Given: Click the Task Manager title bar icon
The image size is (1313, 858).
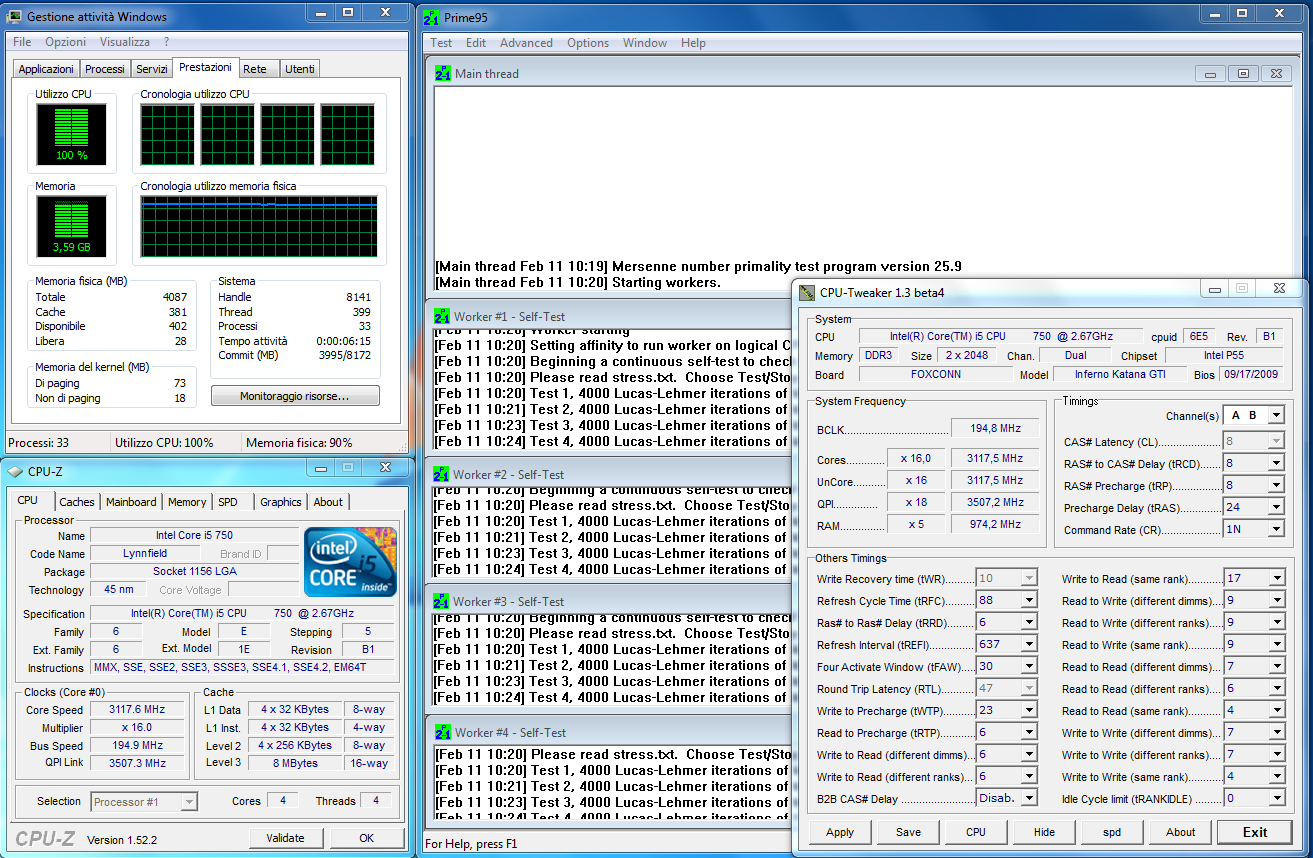Looking at the screenshot, I should 15,17.
